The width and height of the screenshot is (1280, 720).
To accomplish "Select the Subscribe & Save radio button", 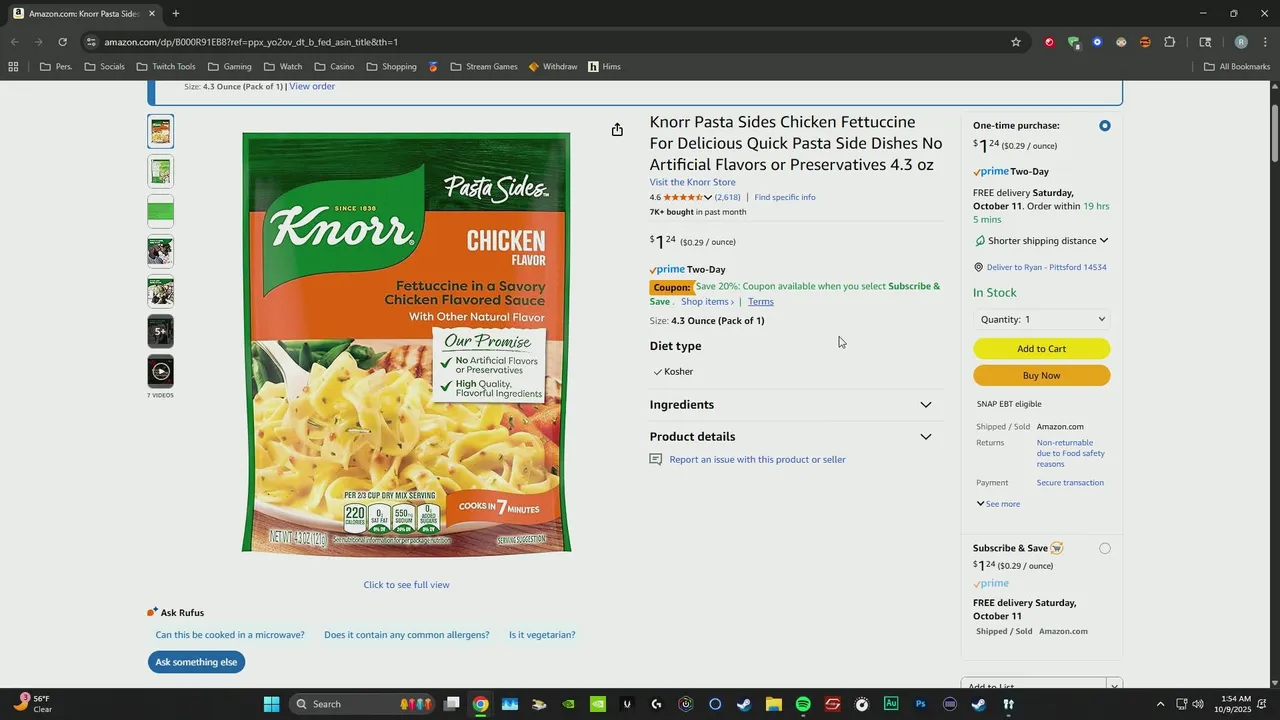I will [x=1104, y=548].
